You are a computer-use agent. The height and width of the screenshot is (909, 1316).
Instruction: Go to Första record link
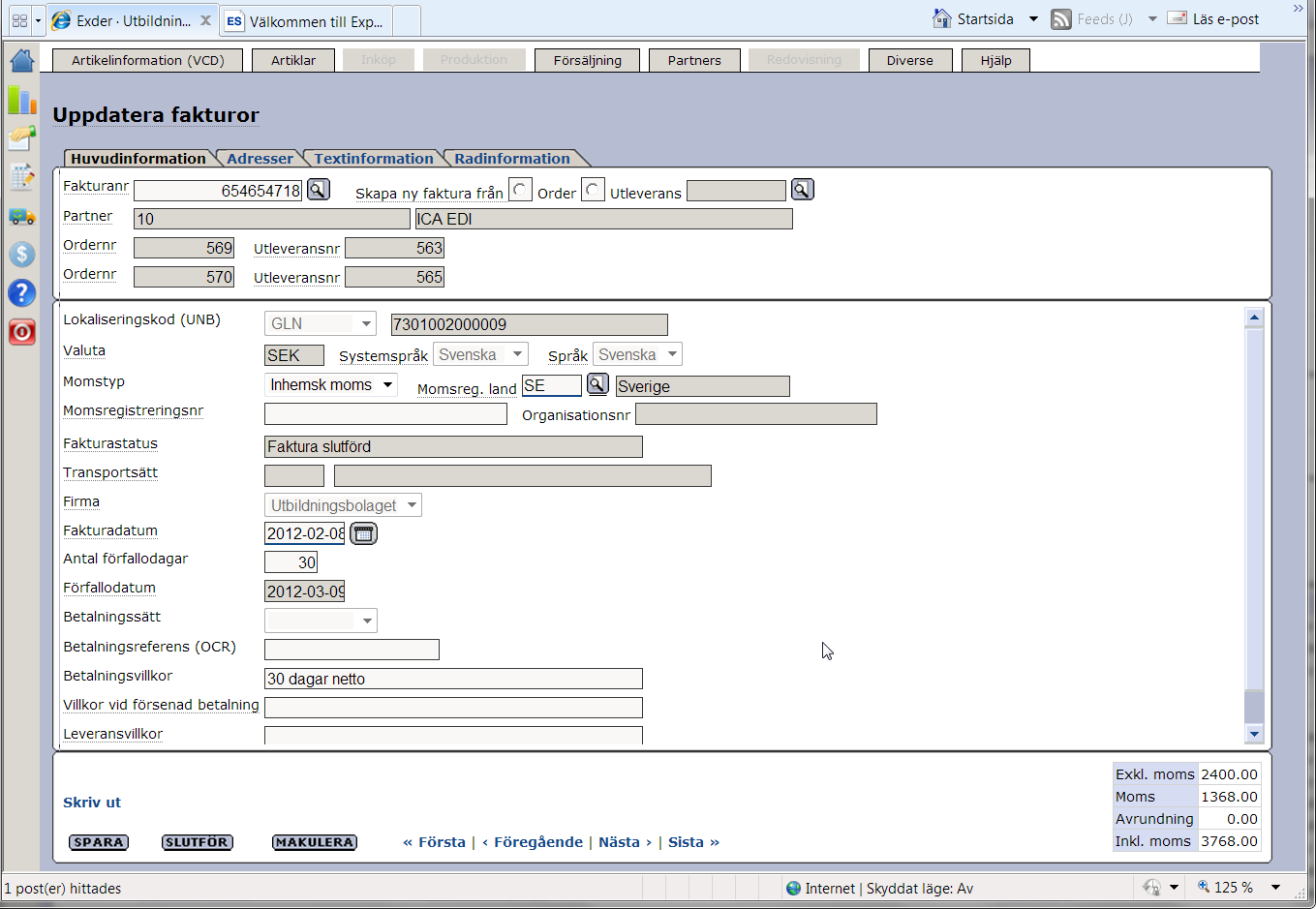tap(434, 842)
